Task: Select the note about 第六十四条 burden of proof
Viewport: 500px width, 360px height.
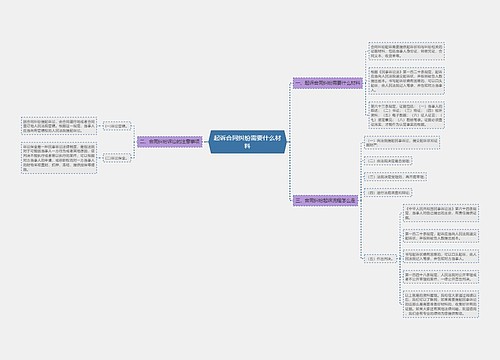Action: (x=441, y=213)
